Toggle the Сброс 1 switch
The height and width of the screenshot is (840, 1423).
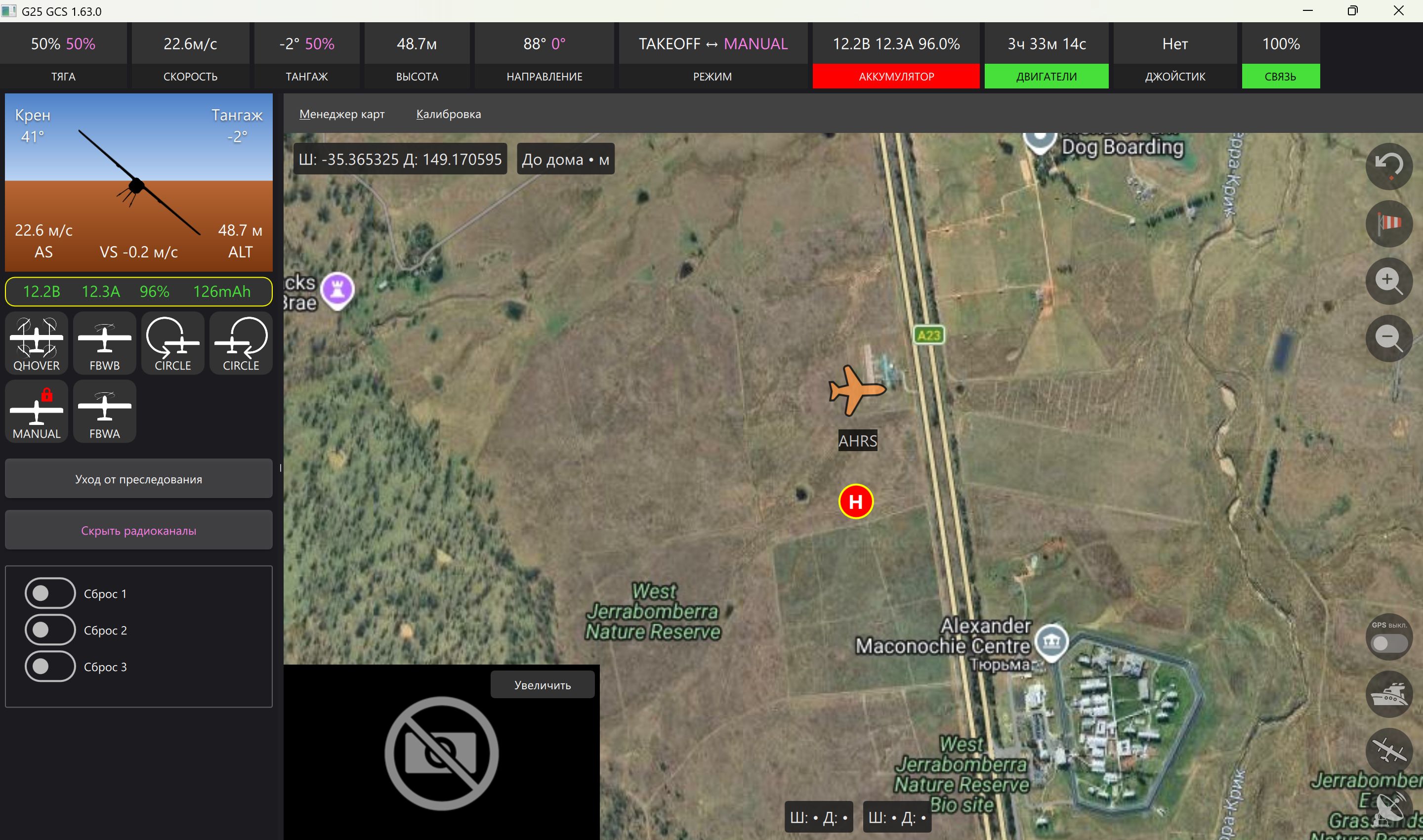coord(50,593)
